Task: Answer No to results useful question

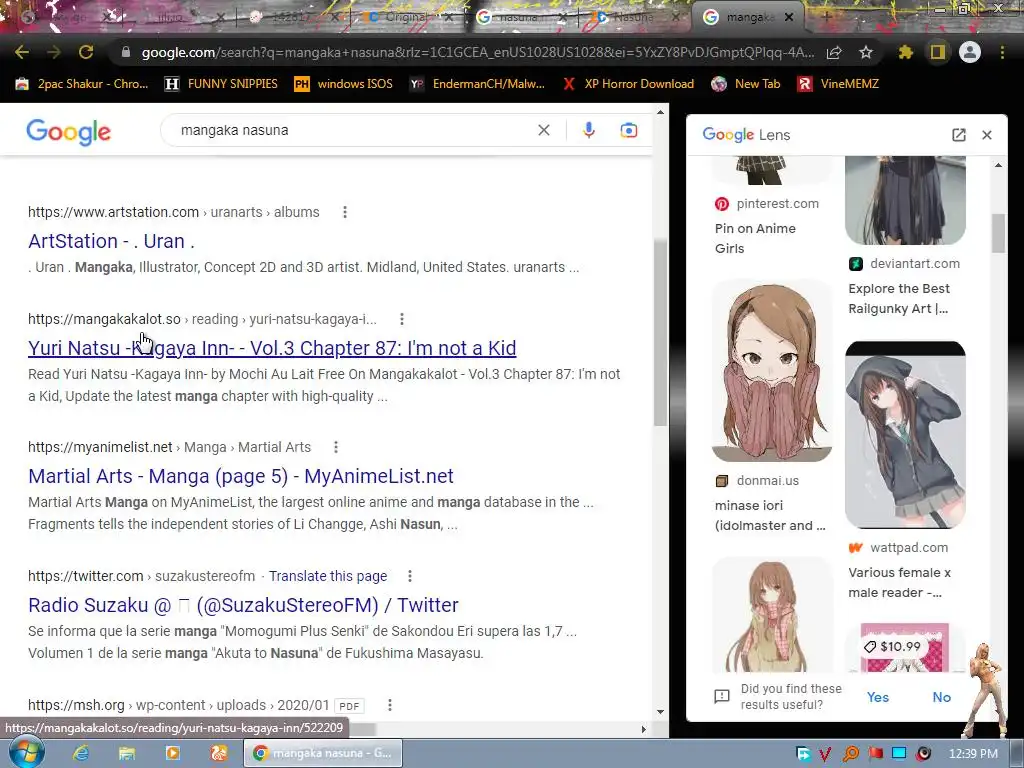Action: pyautogui.click(x=942, y=697)
